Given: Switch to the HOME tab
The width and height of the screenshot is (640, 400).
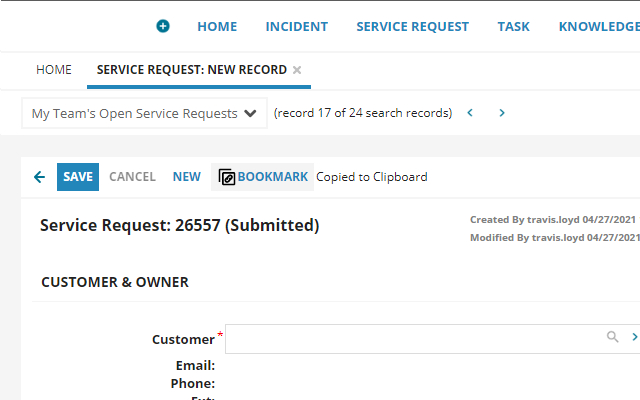Looking at the screenshot, I should [54, 70].
